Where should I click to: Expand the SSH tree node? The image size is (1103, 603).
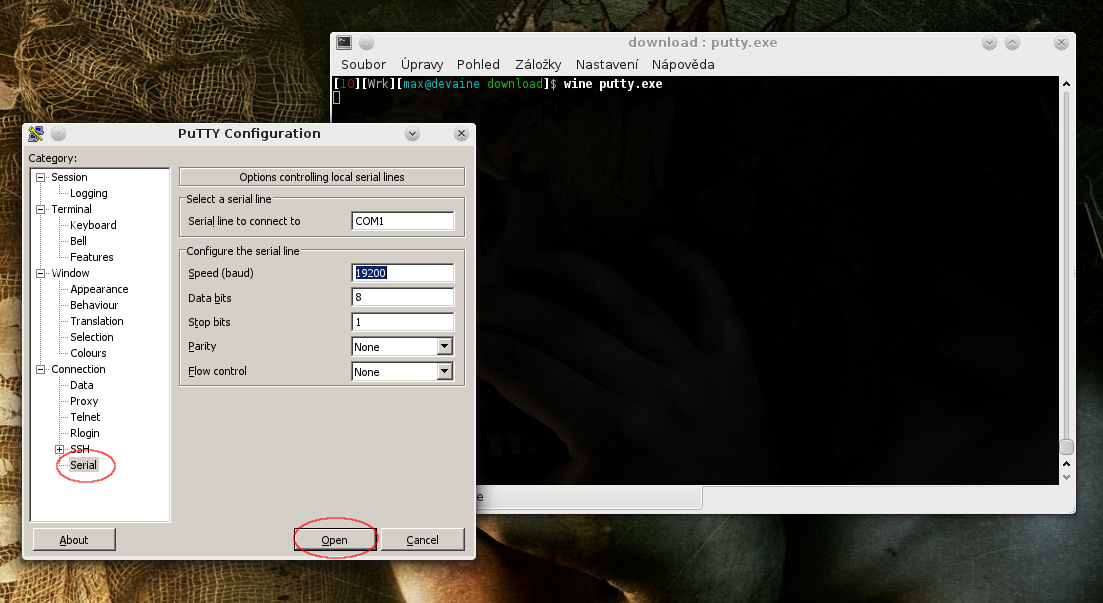[60, 449]
